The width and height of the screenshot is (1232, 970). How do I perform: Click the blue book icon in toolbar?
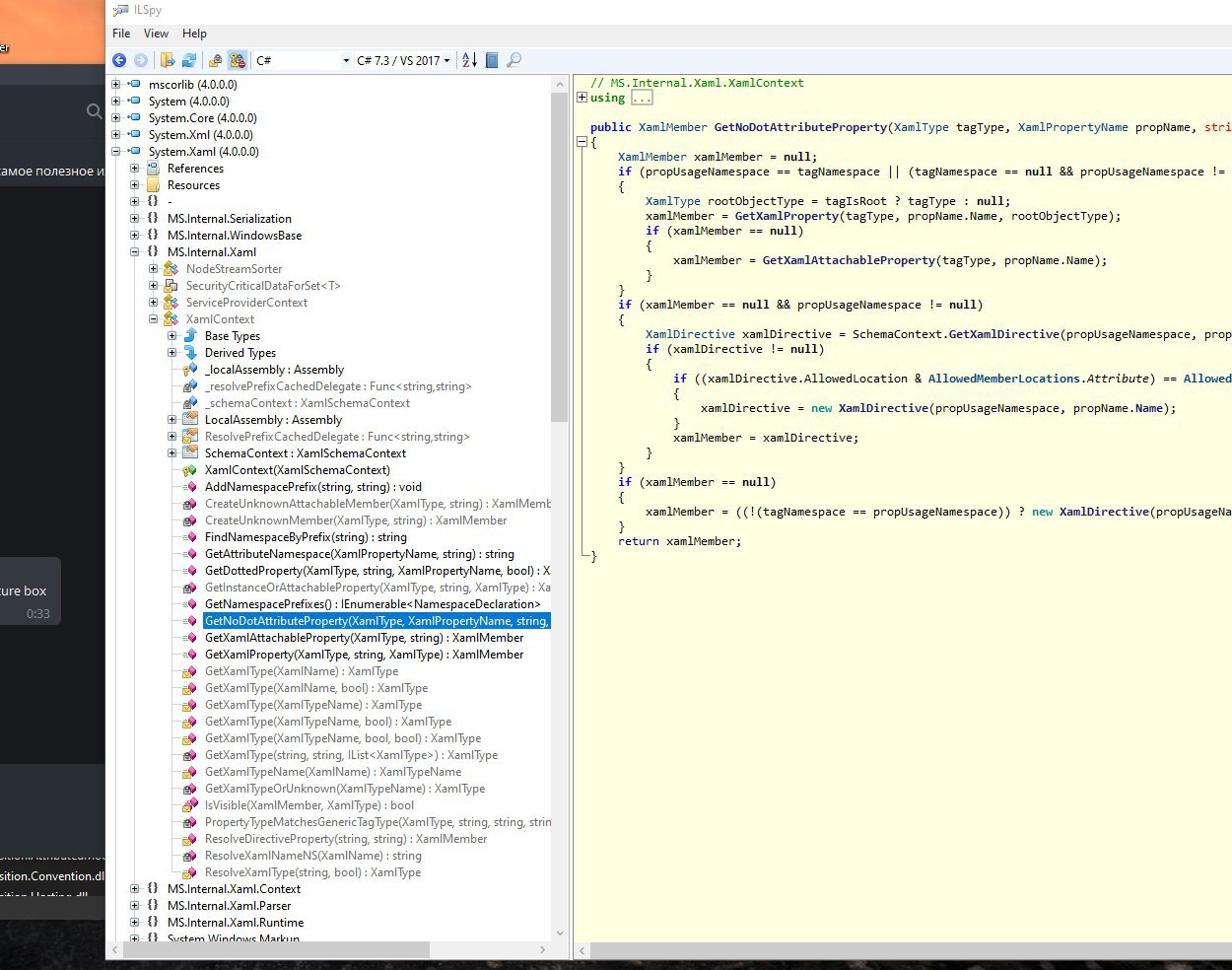coord(492,60)
